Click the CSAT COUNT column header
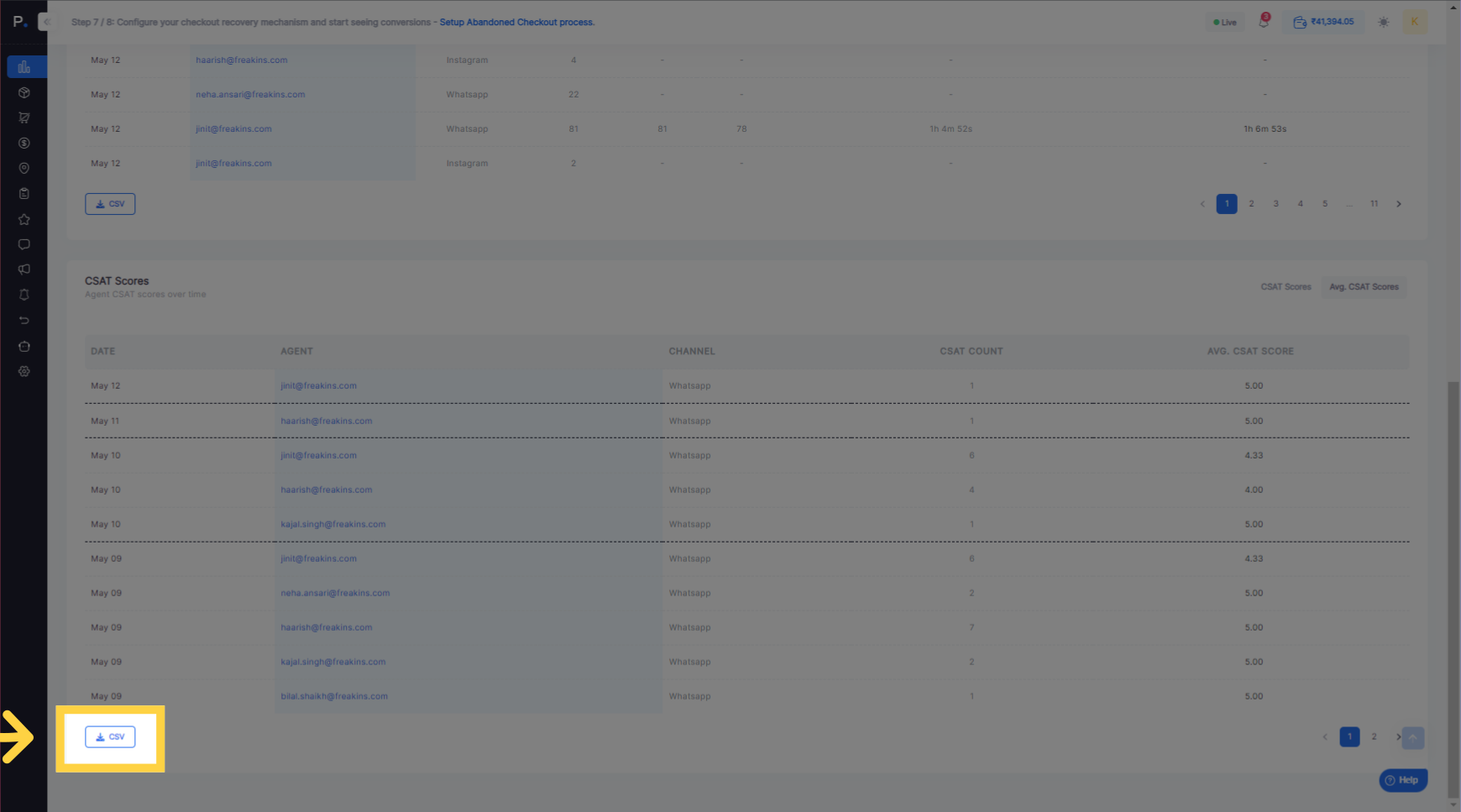The width and height of the screenshot is (1461, 812). click(971, 351)
